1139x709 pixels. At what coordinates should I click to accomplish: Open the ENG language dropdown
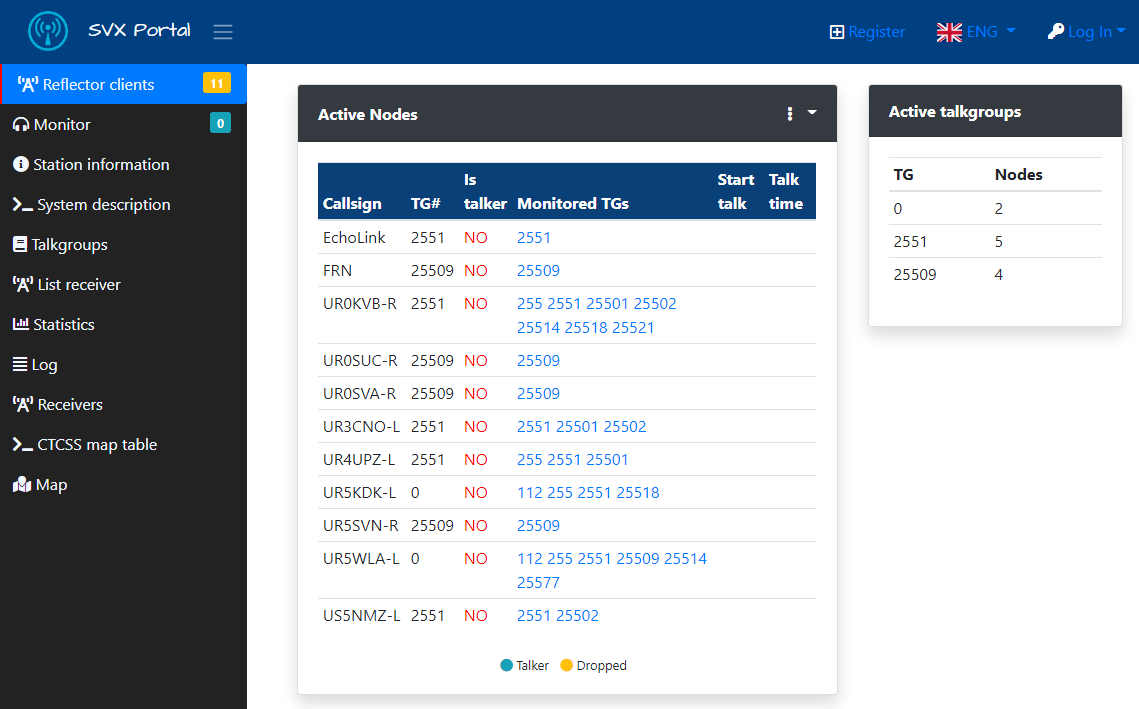(975, 32)
